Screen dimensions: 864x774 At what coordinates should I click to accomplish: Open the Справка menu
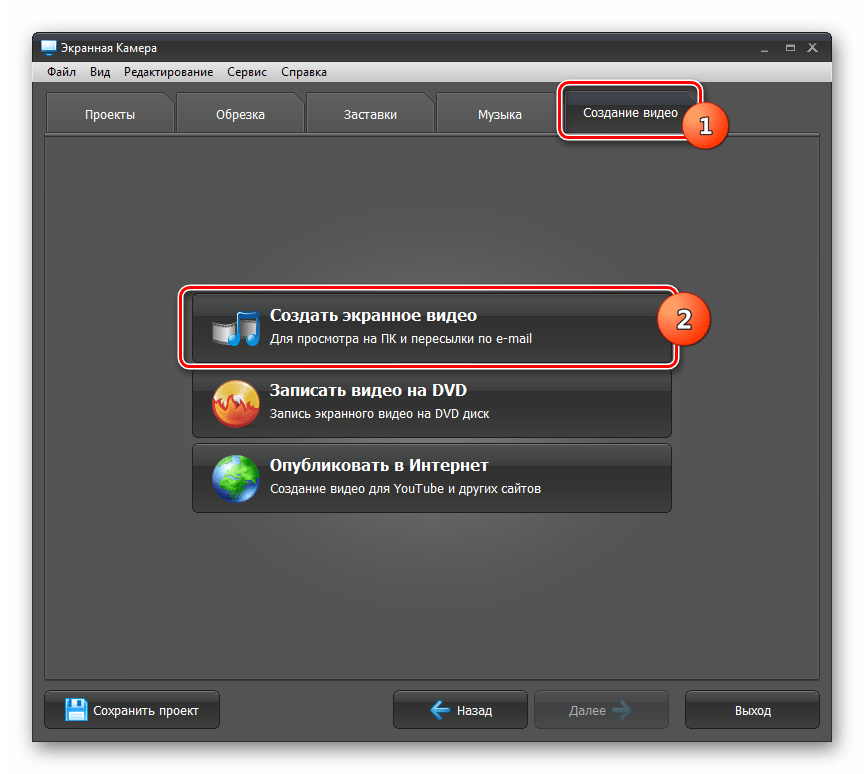[304, 72]
